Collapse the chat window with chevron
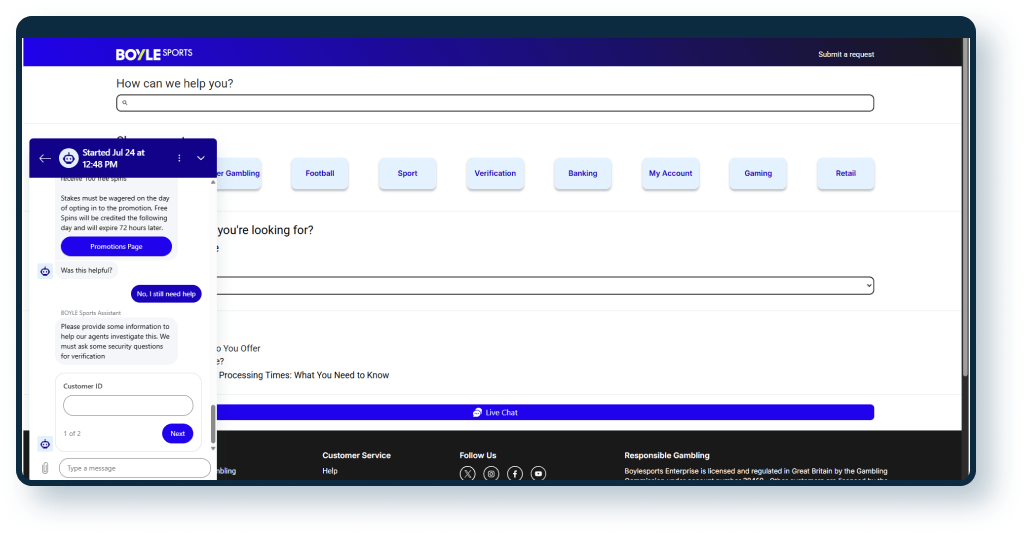The width and height of the screenshot is (1024, 534). tap(201, 158)
